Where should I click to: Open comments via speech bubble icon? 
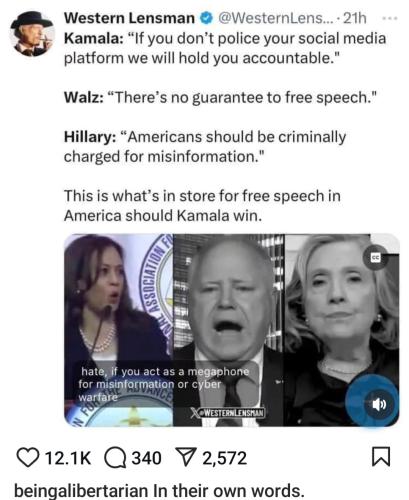point(115,458)
